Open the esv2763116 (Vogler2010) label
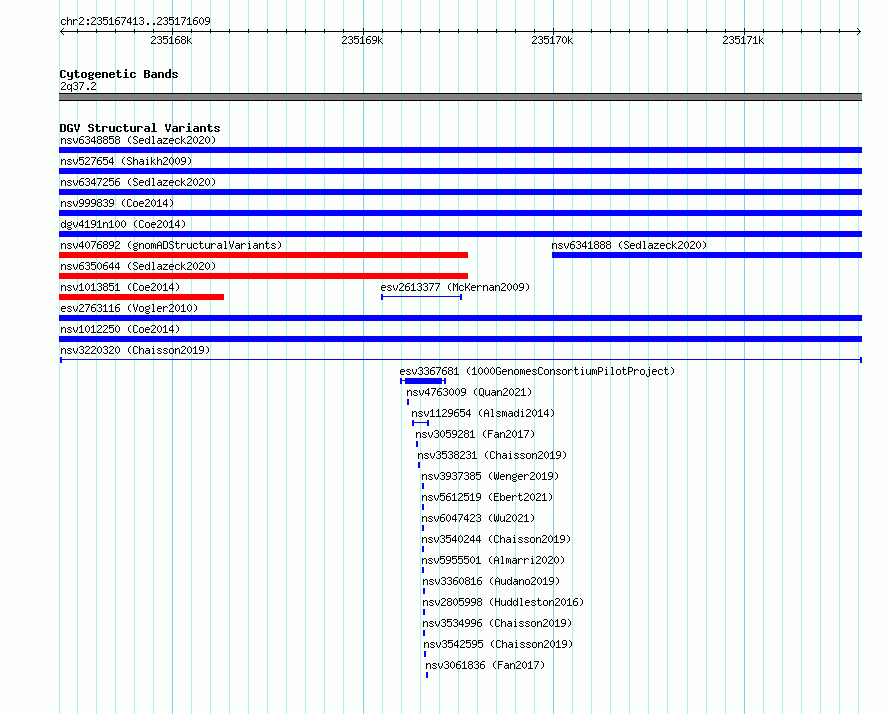 click(x=129, y=308)
